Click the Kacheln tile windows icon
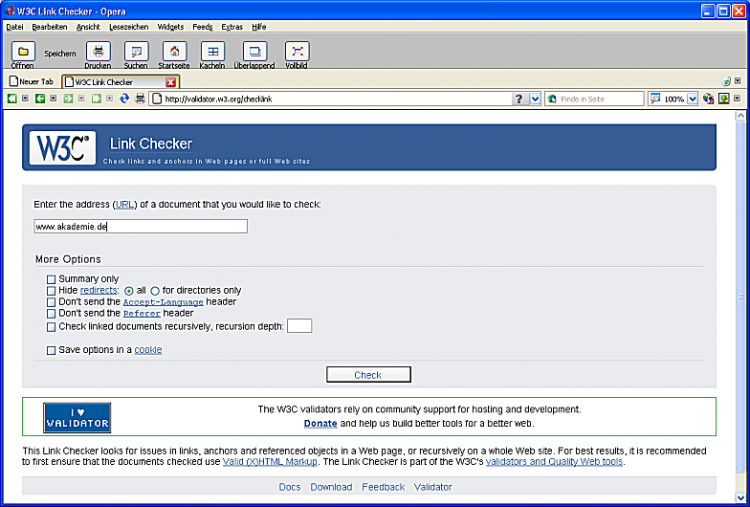The height and width of the screenshot is (507, 750). coord(212,51)
